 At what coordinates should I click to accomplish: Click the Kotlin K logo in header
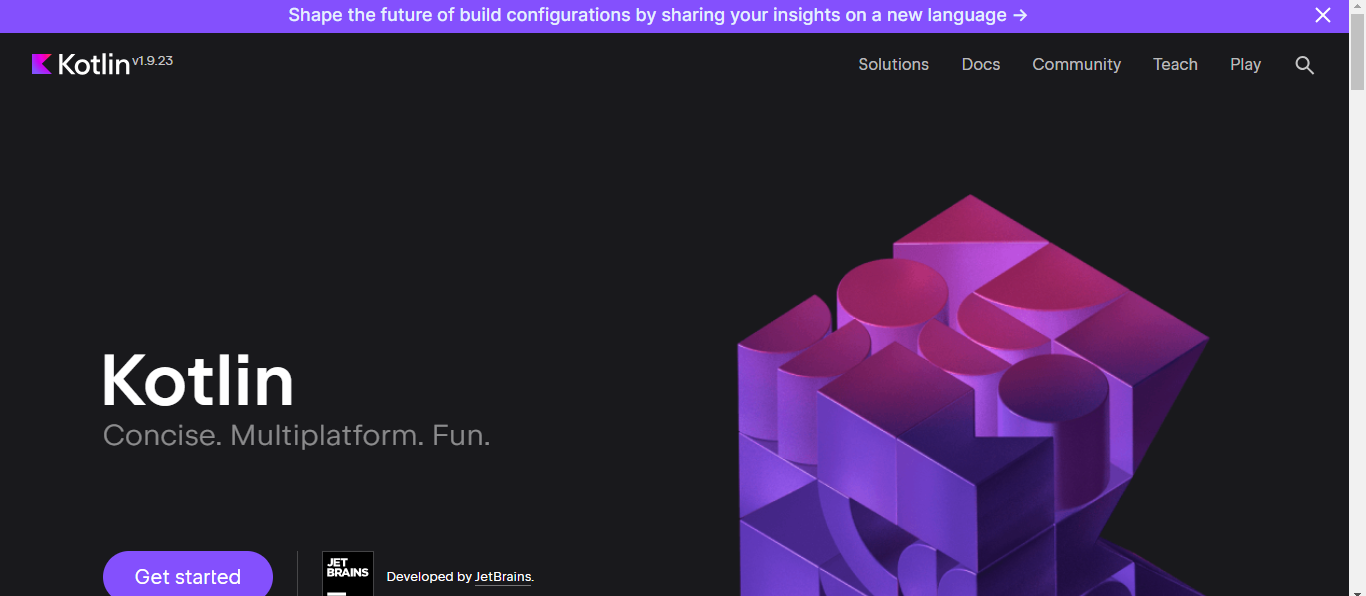click(42, 64)
